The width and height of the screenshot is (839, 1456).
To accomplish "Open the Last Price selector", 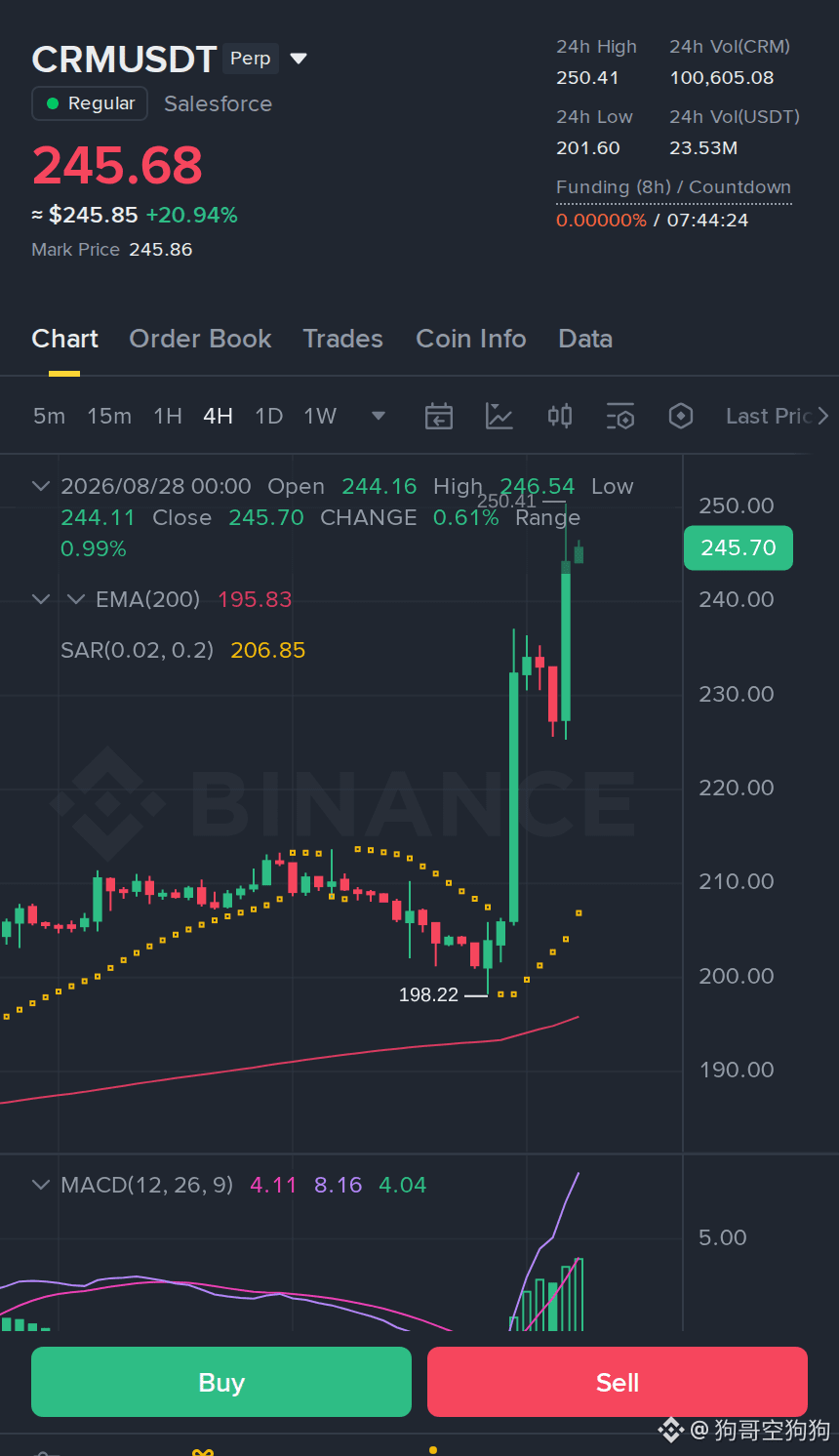I will pos(777,417).
